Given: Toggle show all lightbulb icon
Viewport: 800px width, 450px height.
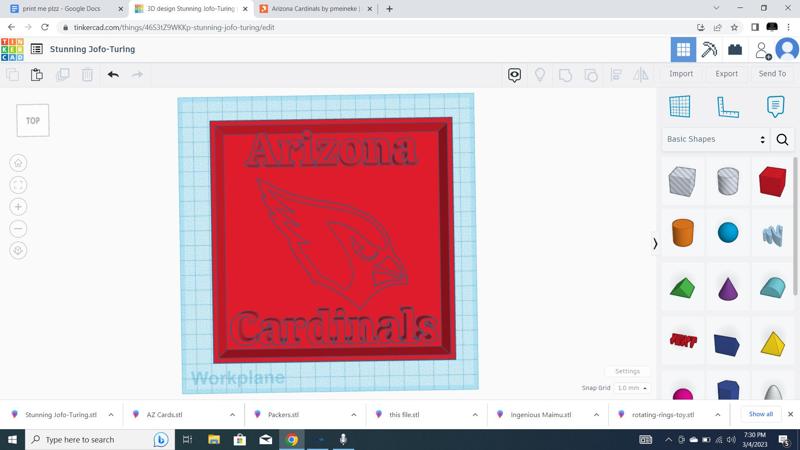Looking at the screenshot, I should [540, 75].
